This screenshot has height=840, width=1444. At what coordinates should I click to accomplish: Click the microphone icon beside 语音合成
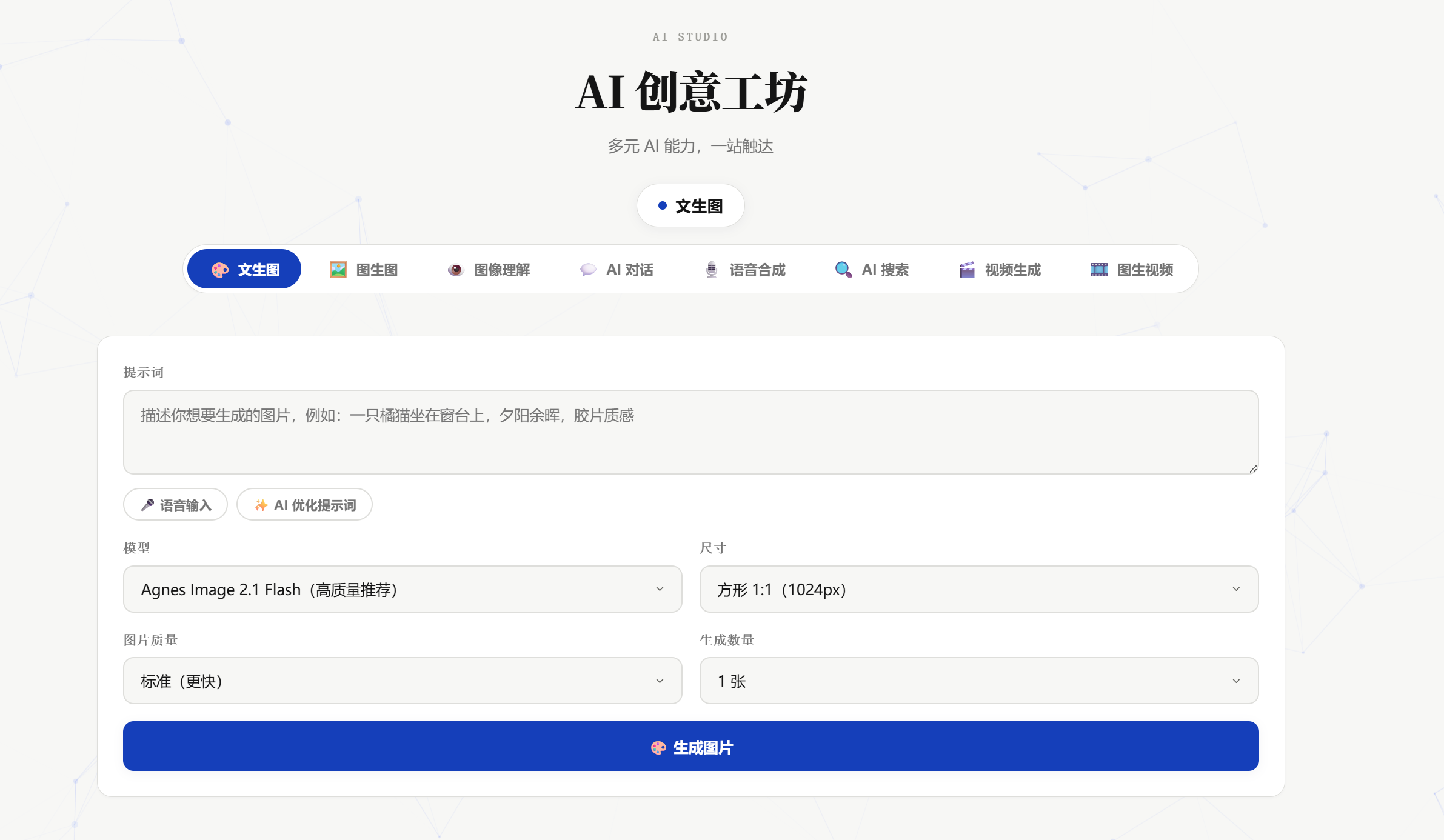(712, 270)
